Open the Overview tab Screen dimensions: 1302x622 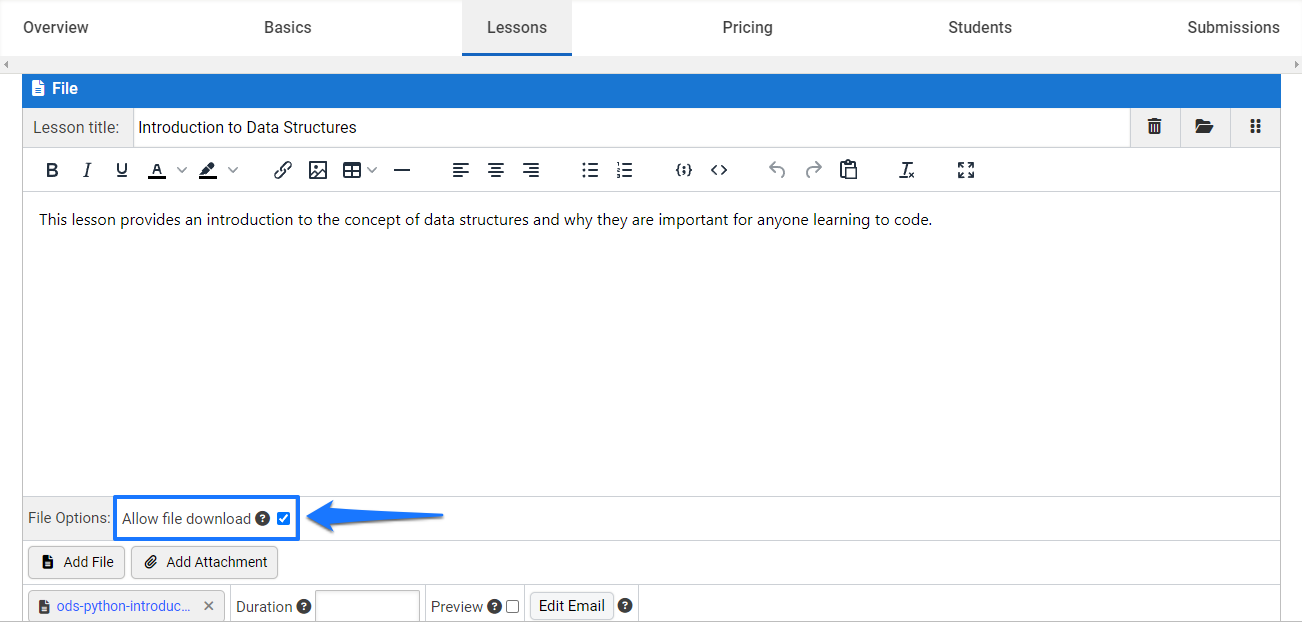56,28
